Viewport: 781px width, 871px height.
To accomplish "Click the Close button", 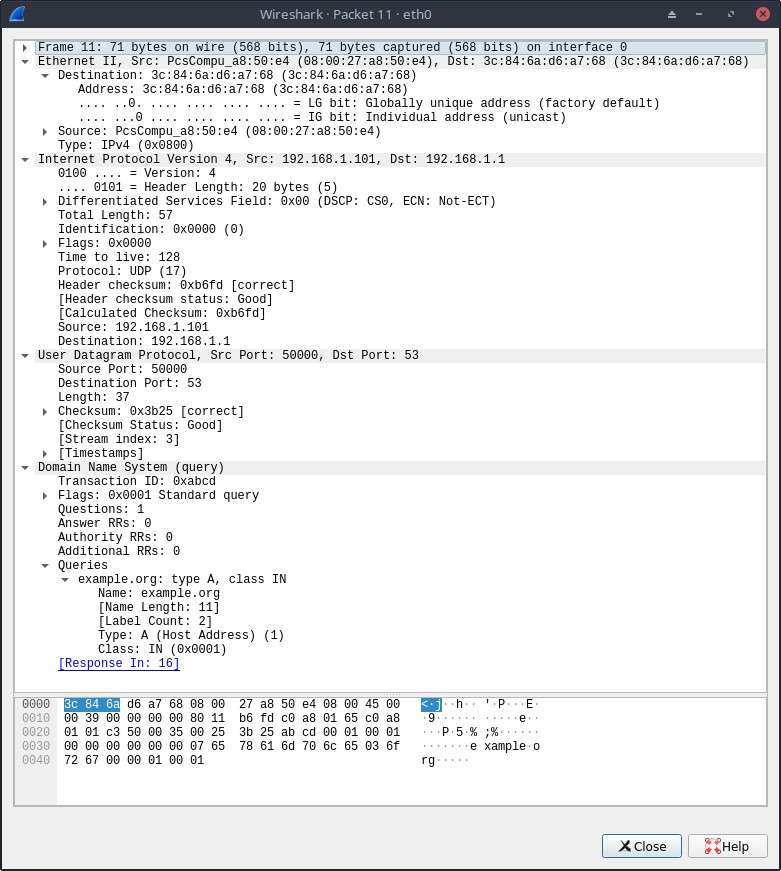I will 642,846.
